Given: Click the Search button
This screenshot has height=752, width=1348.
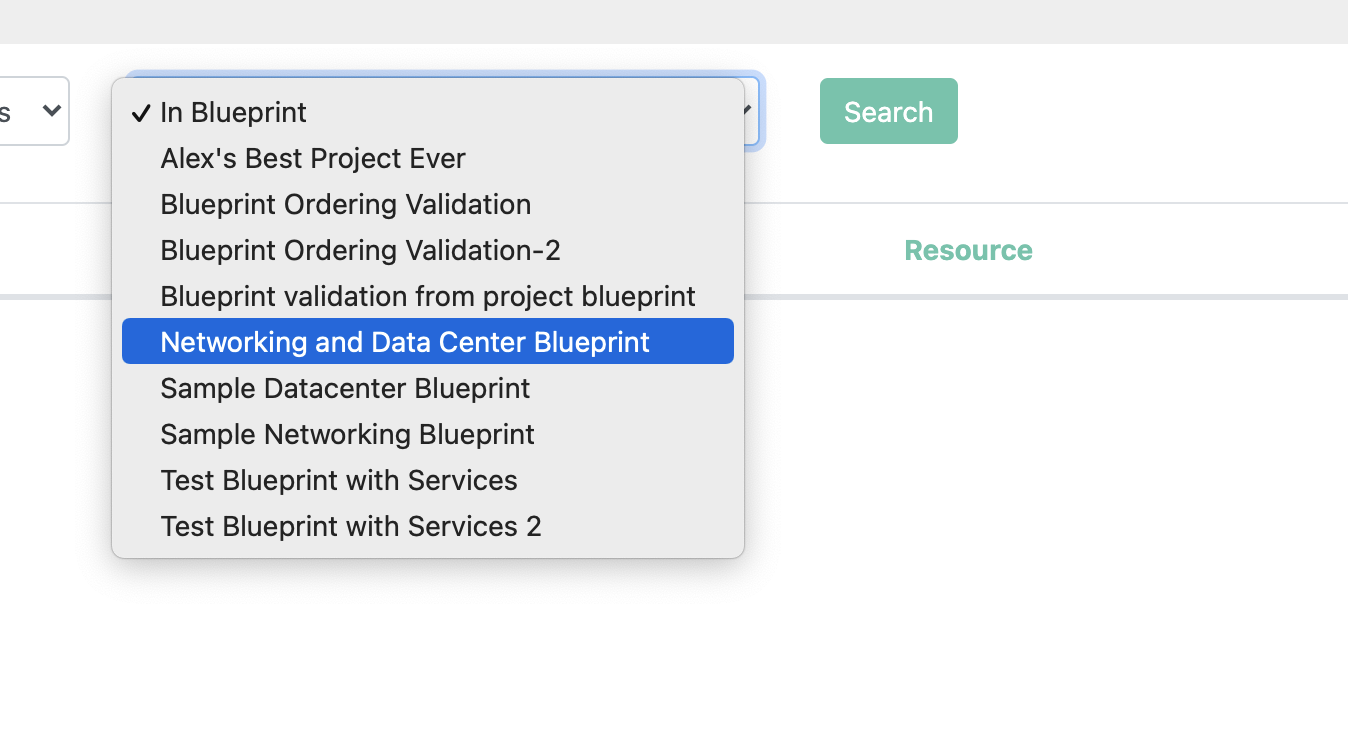Looking at the screenshot, I should [888, 111].
